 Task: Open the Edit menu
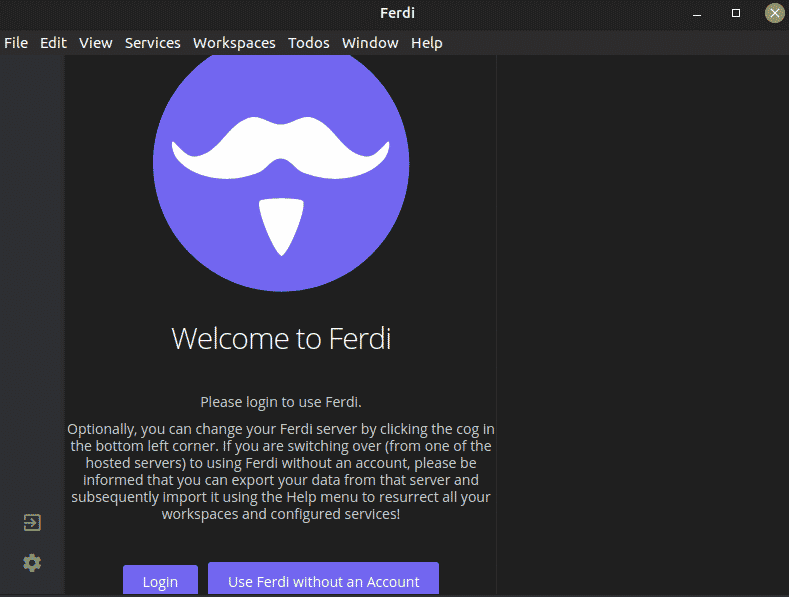53,43
